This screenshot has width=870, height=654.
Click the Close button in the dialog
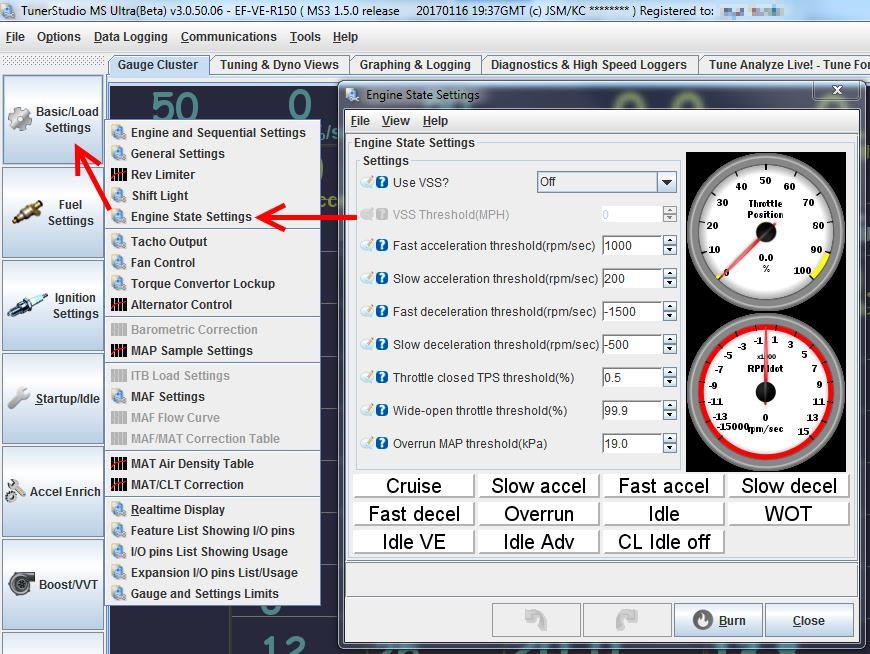pyautogui.click(x=809, y=620)
